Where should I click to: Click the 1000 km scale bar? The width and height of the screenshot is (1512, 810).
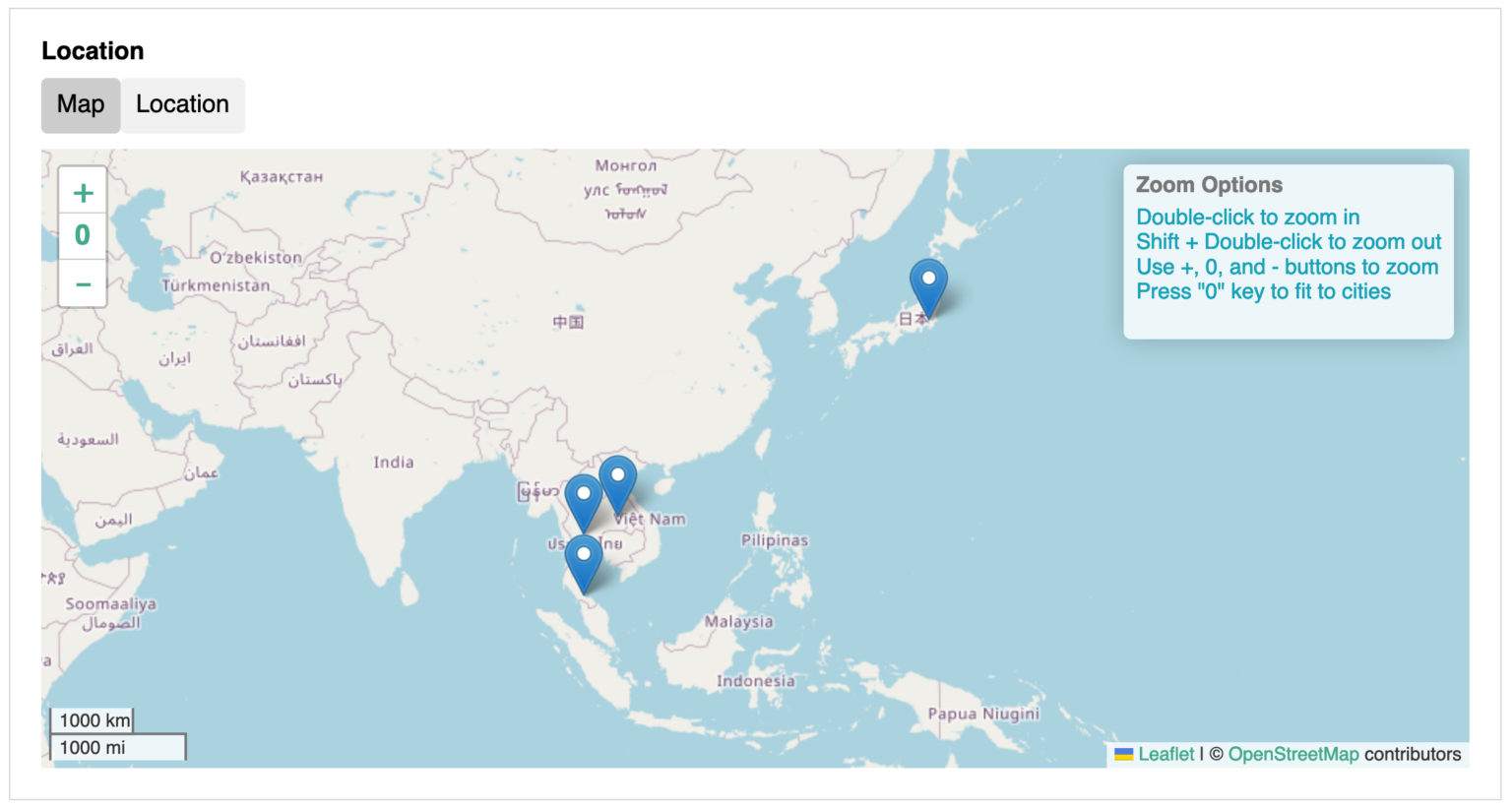pyautogui.click(x=93, y=720)
